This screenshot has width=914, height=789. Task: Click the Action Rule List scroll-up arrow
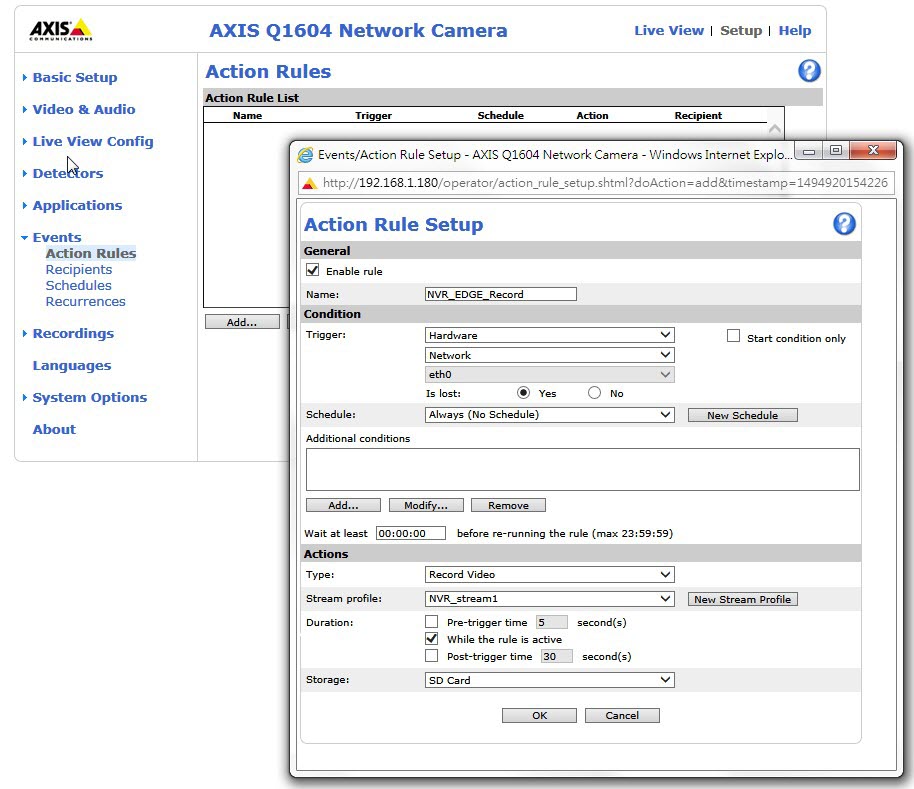[x=775, y=129]
